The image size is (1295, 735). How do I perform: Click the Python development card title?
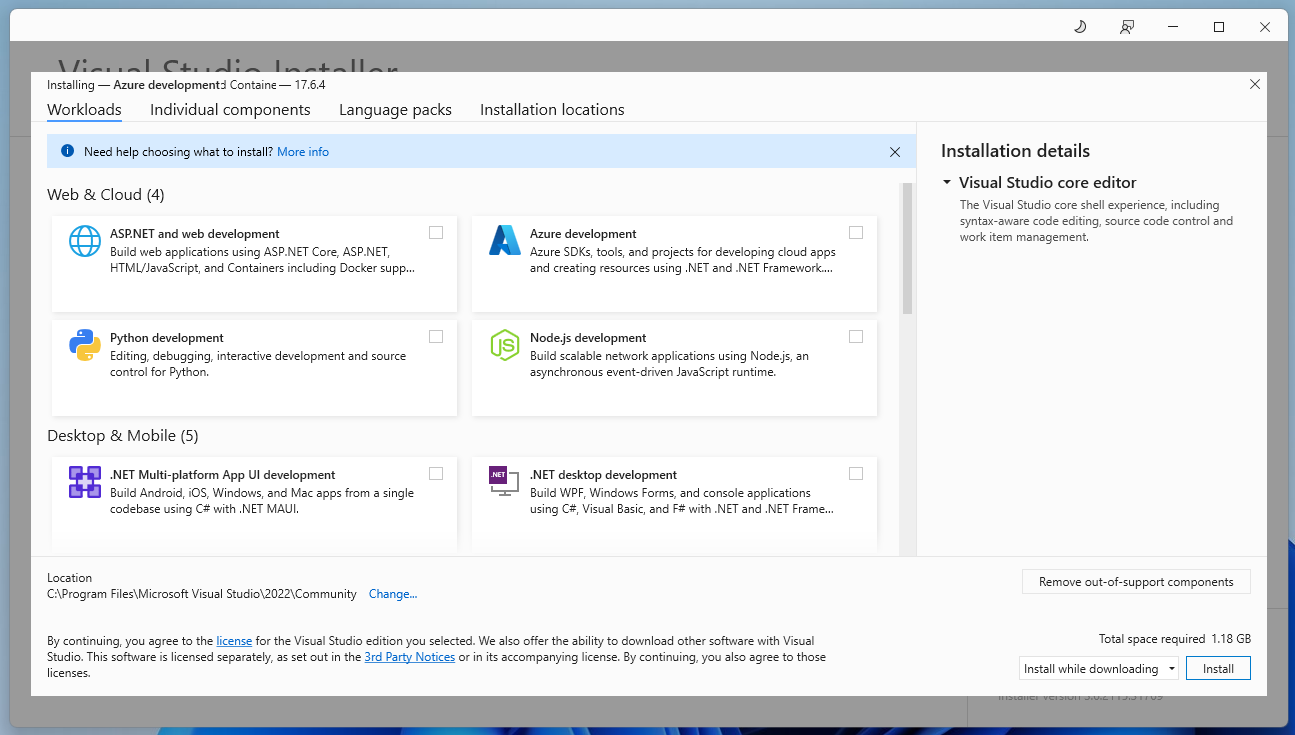click(167, 338)
